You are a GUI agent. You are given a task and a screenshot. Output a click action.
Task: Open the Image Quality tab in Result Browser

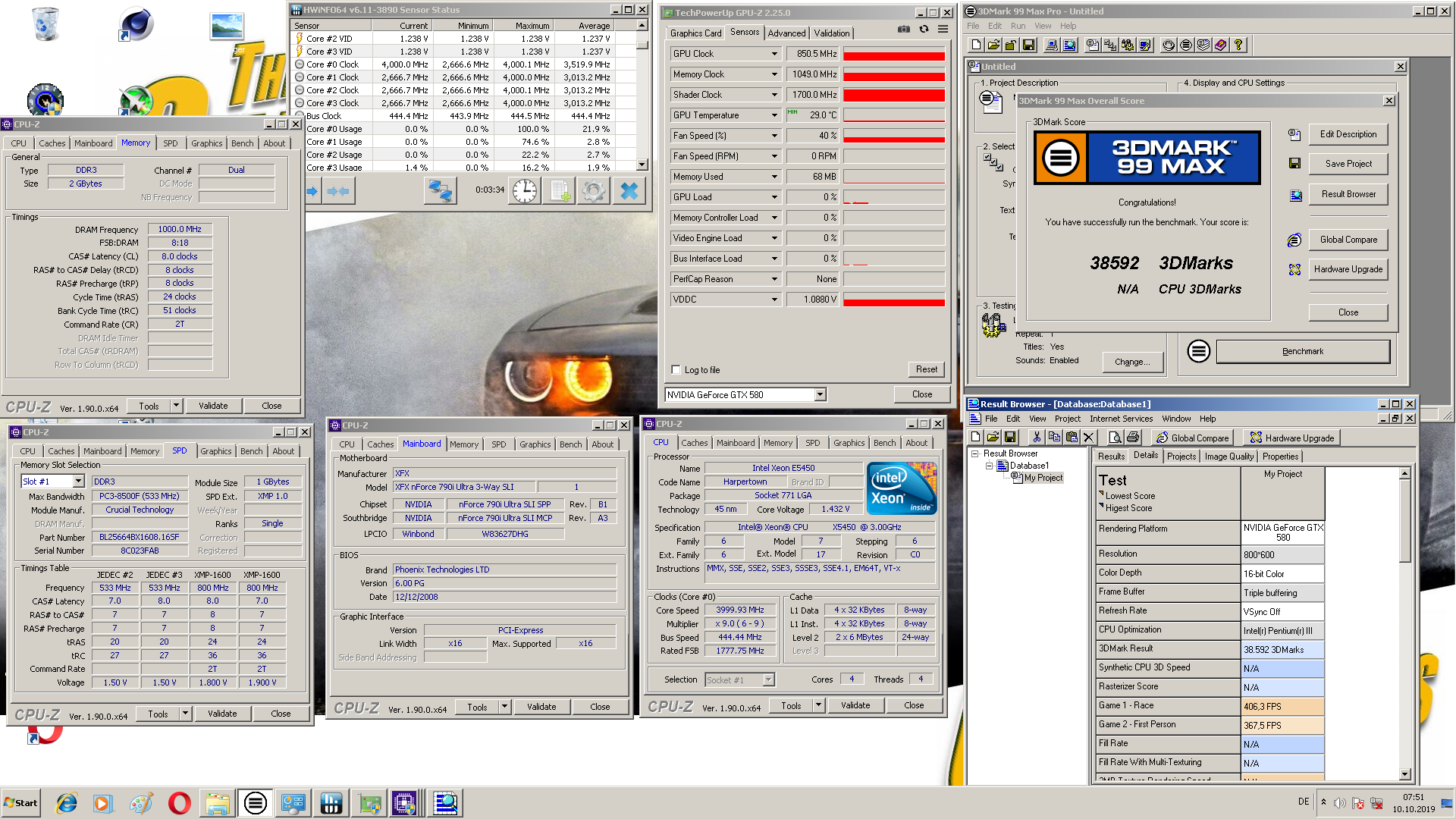[1228, 457]
